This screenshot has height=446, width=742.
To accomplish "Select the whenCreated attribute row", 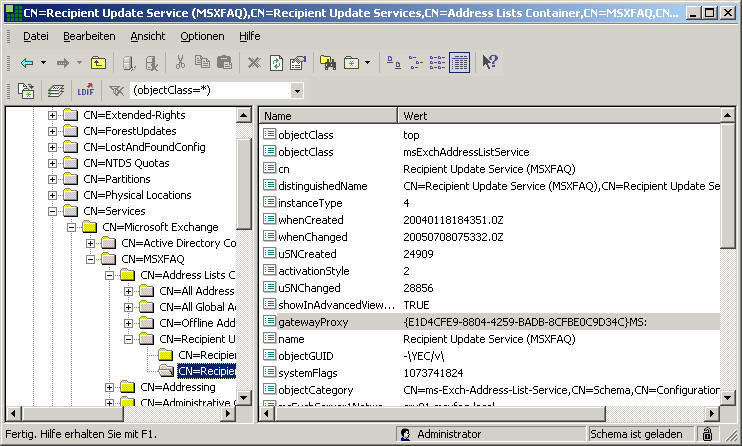I will click(490, 220).
